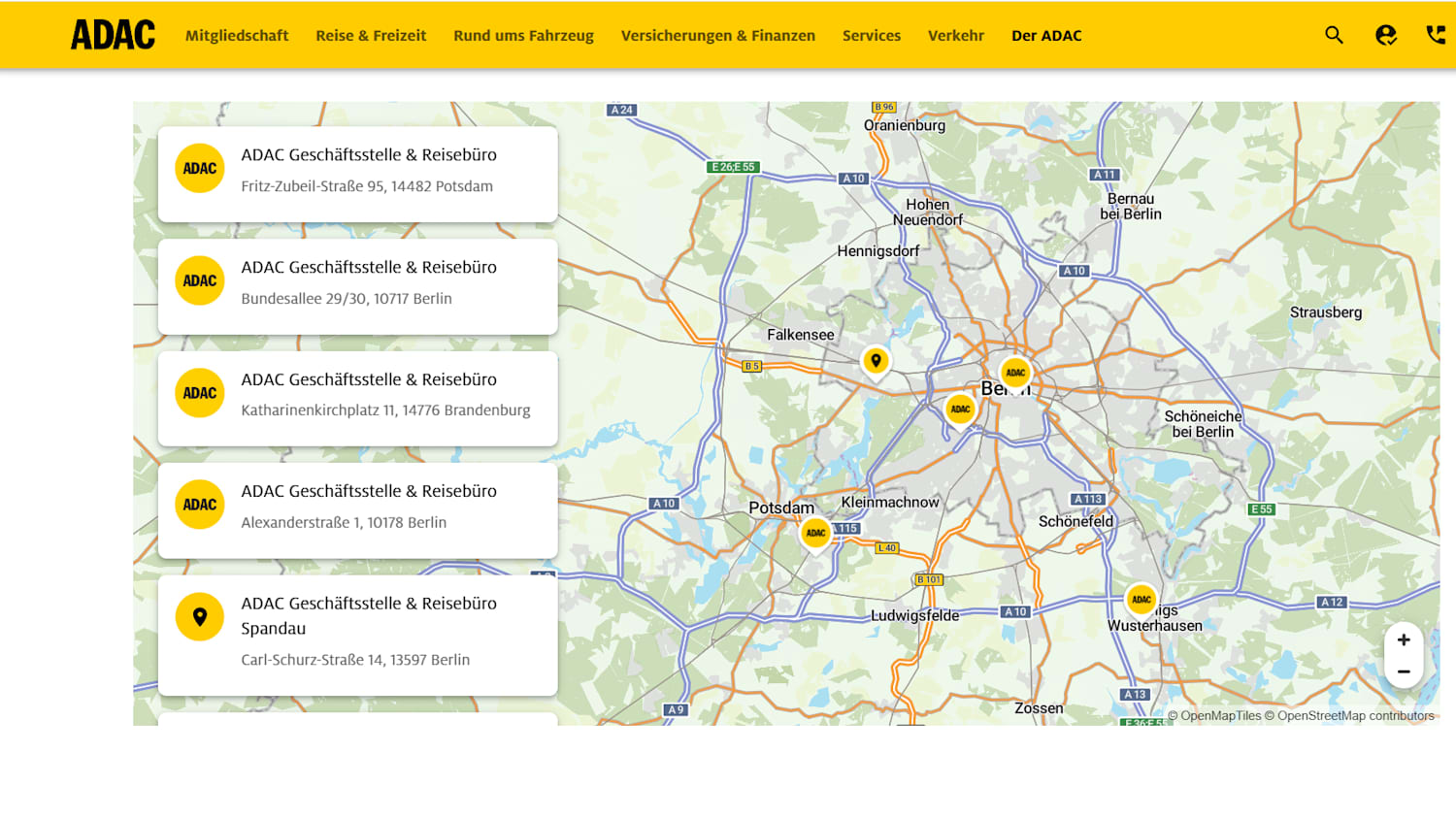Open the Potsdam Geschäftsstelle title
Image resolution: width=1456 pixels, height=819 pixels.
(369, 155)
